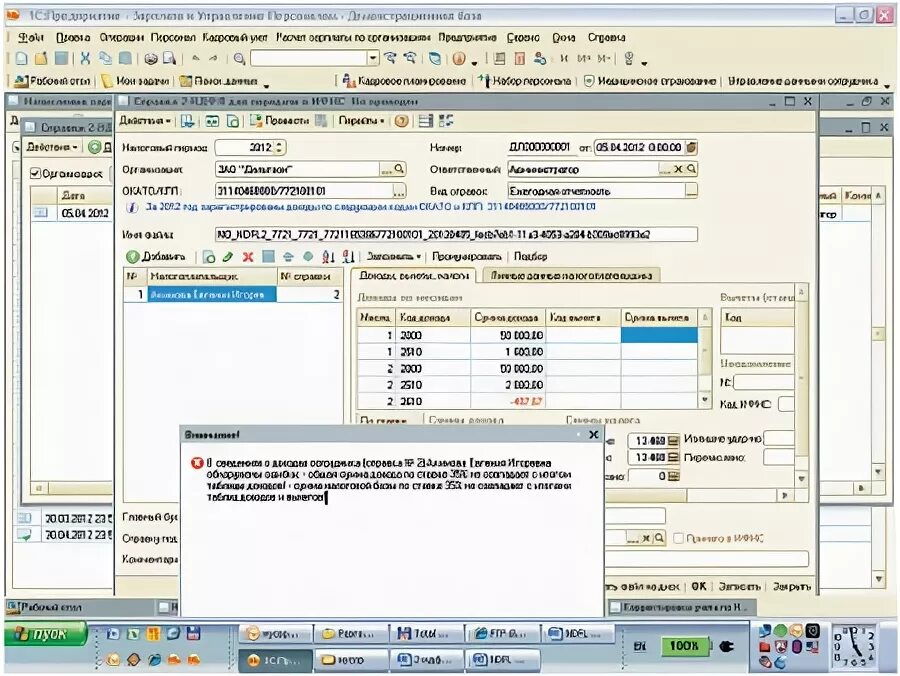Click the orange Help icon in main toolbar
The height and width of the screenshot is (676, 900).
click(459, 58)
